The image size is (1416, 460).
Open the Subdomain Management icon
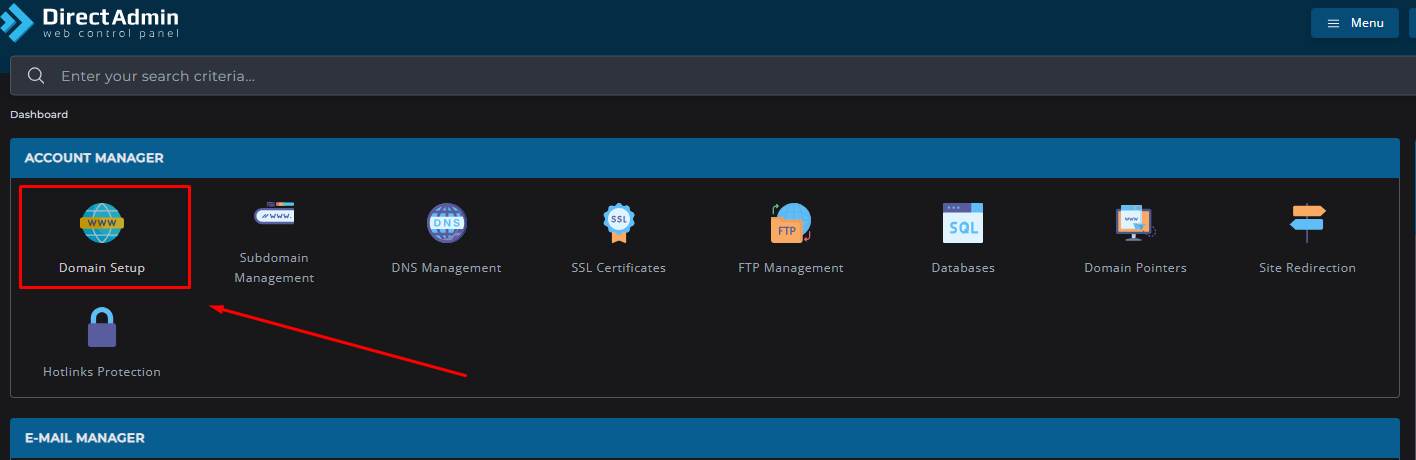pyautogui.click(x=274, y=212)
